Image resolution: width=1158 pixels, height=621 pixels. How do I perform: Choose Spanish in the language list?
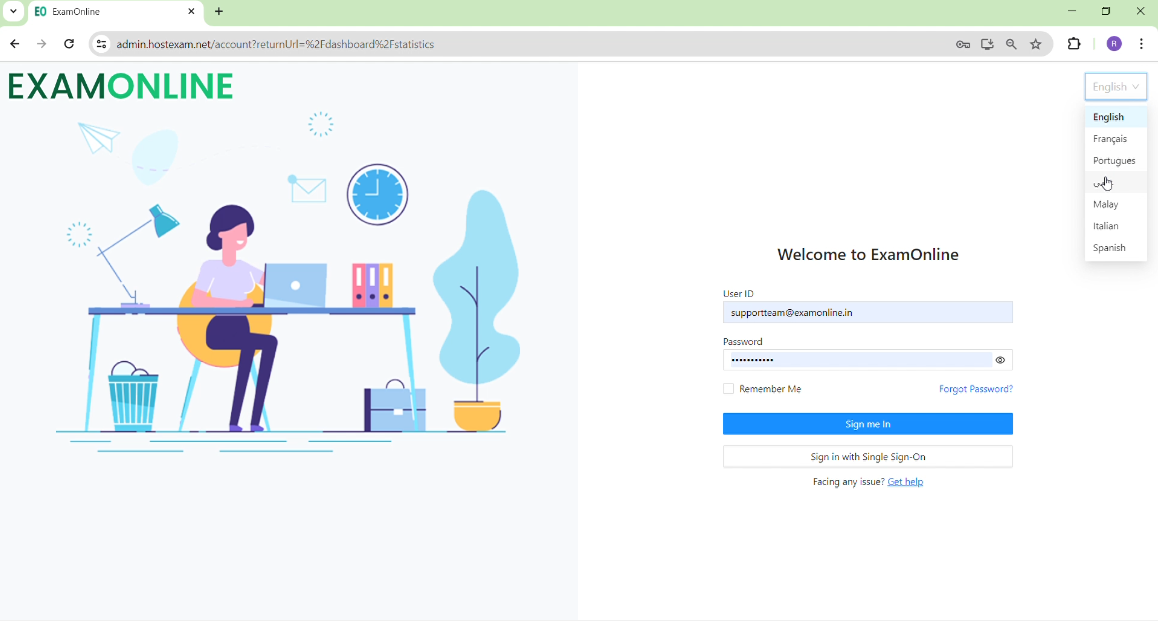[x=1110, y=248]
